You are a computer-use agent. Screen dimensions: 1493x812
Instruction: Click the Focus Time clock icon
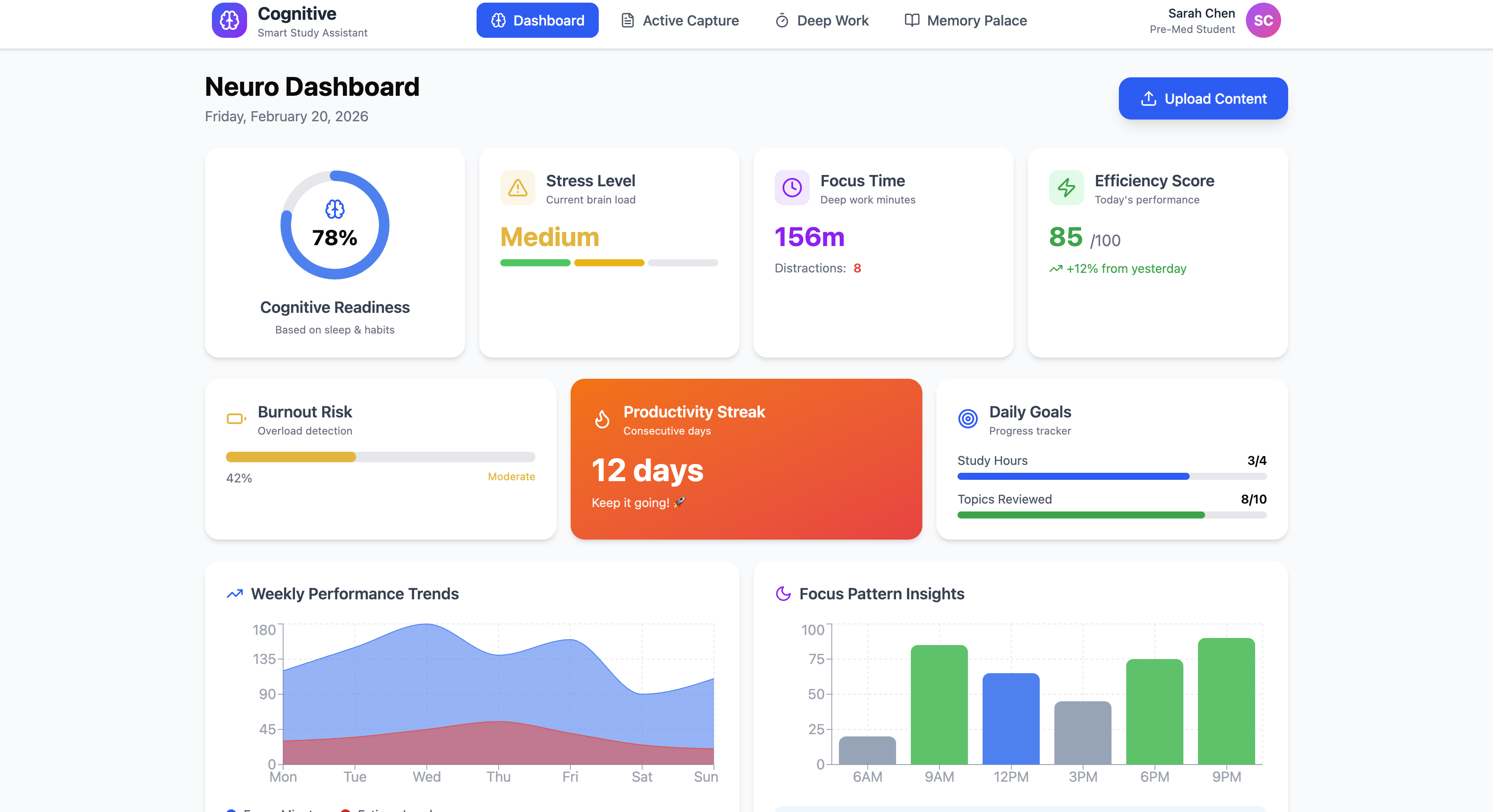click(x=792, y=188)
